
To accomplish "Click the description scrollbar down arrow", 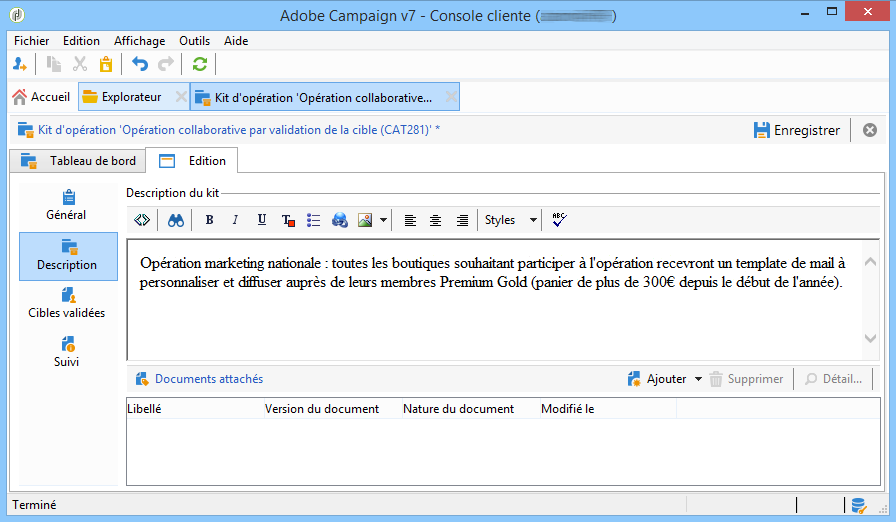I will click(x=870, y=338).
